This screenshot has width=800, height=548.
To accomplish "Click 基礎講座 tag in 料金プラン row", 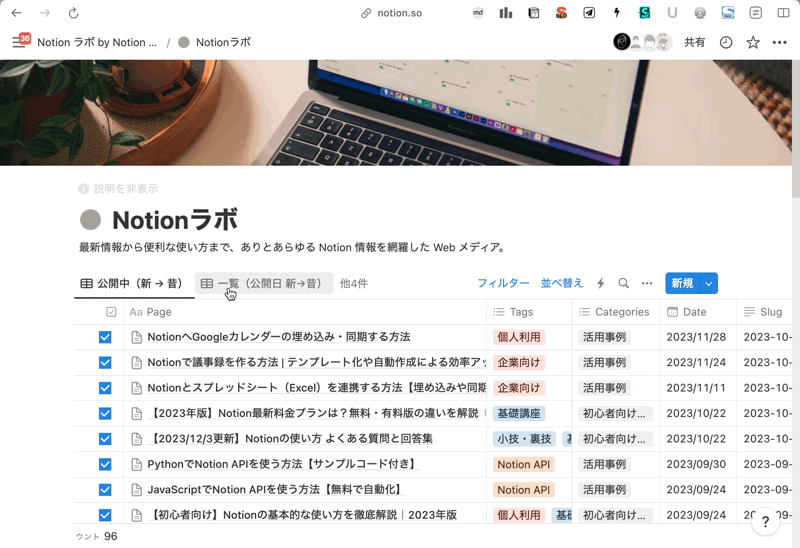I will pos(519,413).
